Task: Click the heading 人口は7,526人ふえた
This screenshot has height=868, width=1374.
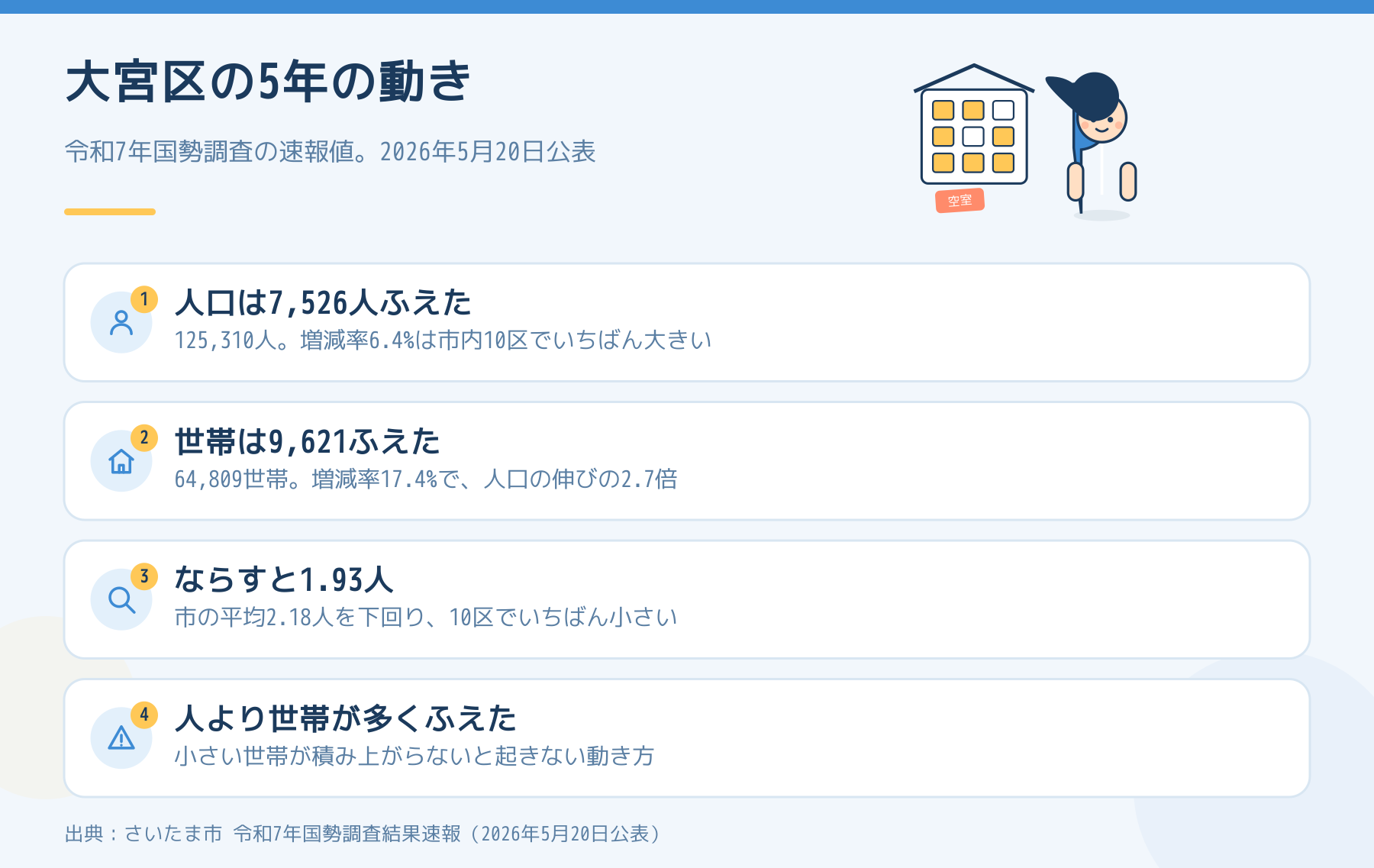Action: click(323, 303)
